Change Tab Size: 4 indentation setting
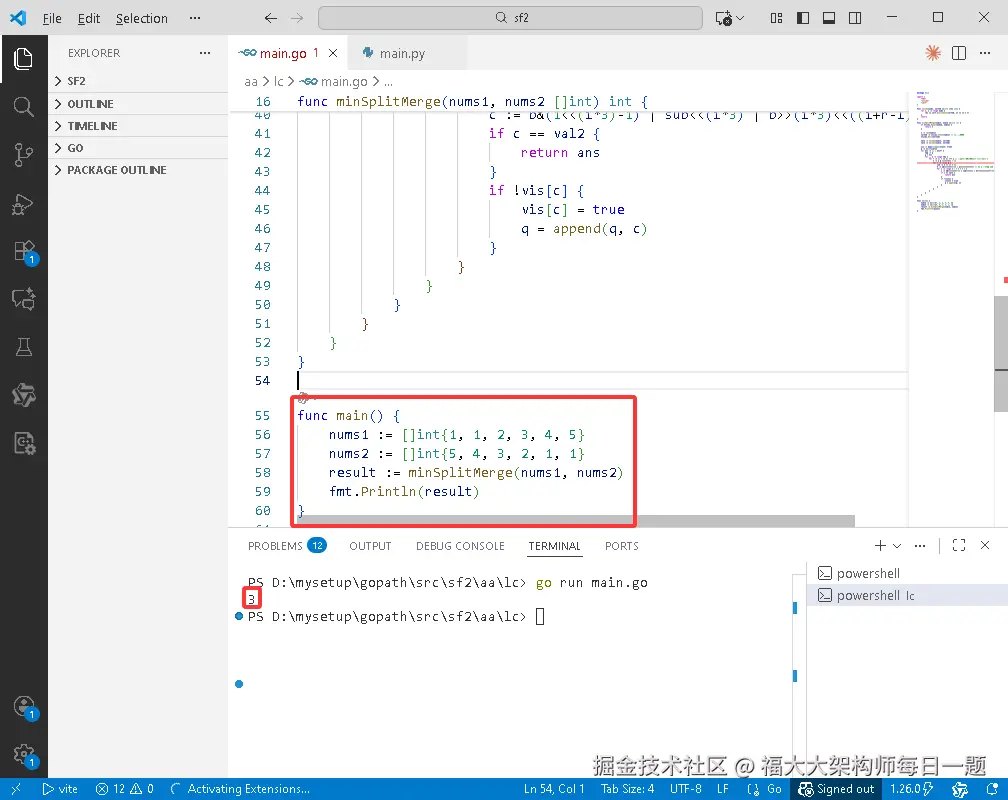The image size is (1008, 800). tap(627, 789)
